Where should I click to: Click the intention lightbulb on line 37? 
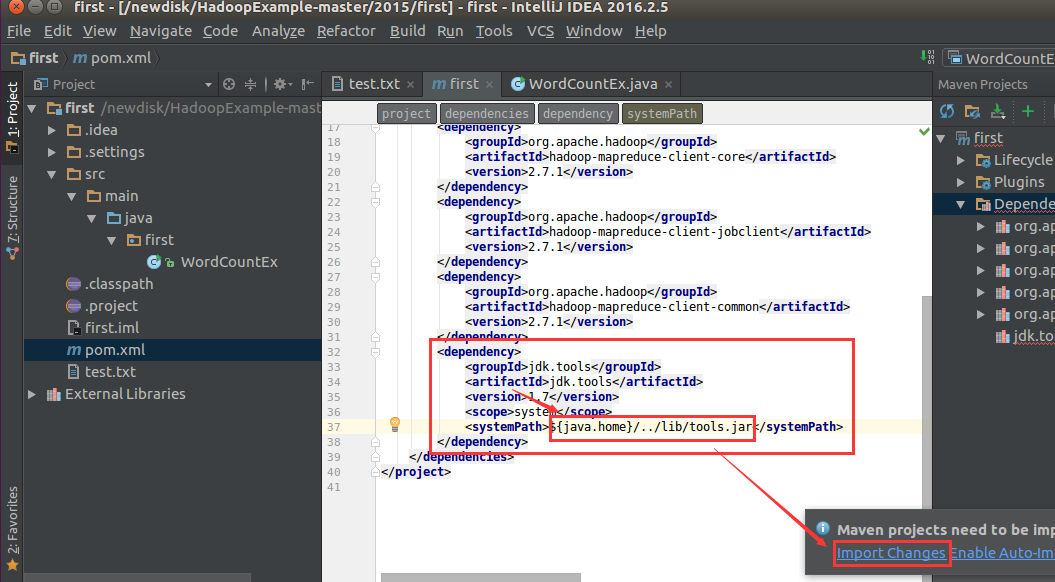point(395,424)
